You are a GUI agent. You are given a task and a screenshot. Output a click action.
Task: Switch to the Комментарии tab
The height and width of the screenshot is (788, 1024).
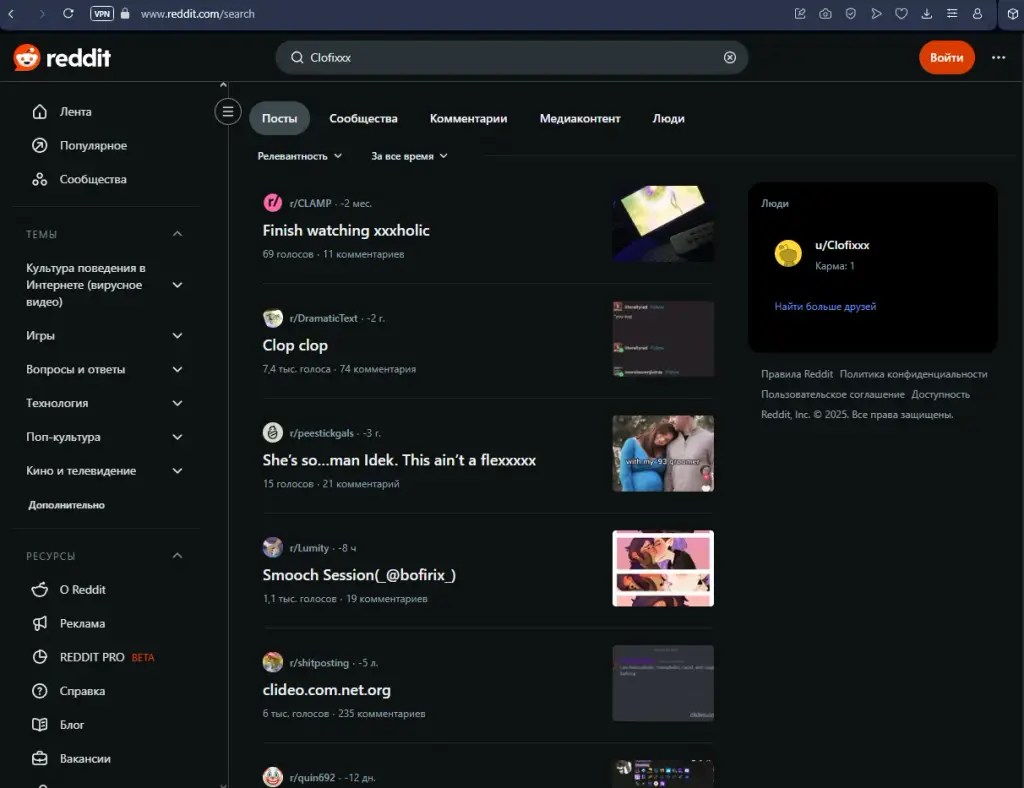pyautogui.click(x=468, y=118)
